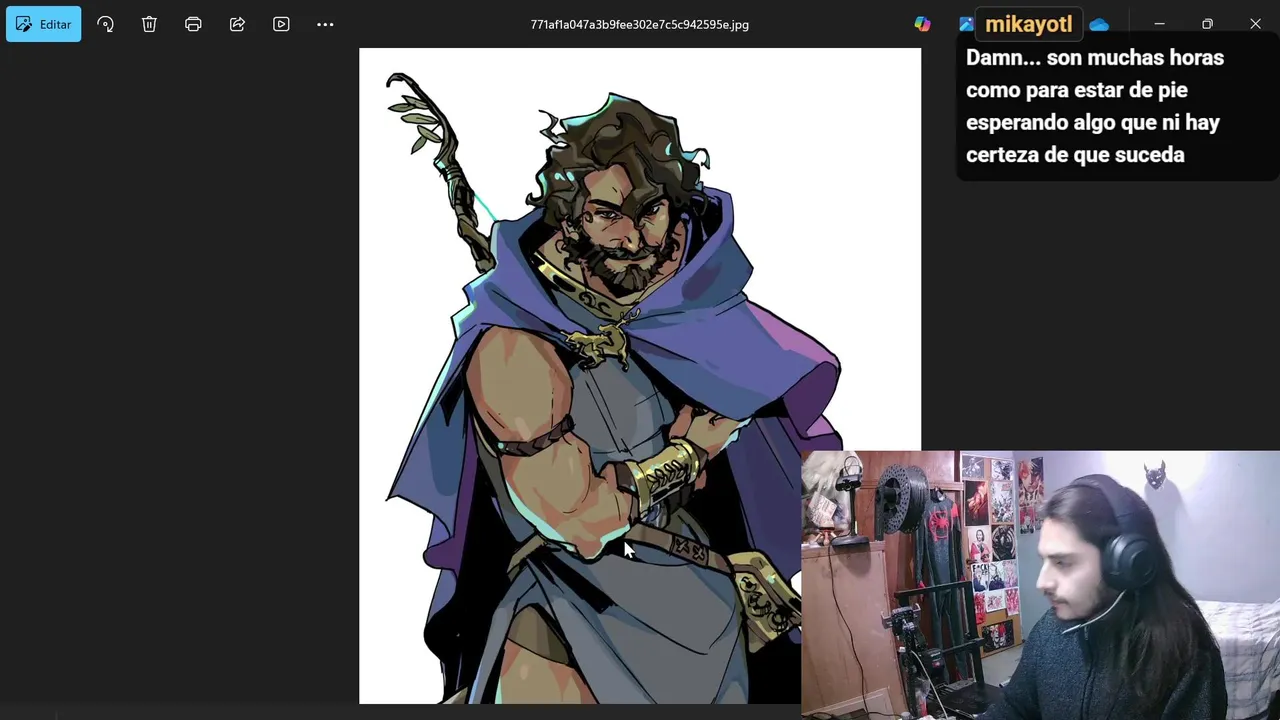The width and height of the screenshot is (1280, 720).
Task: Open the three-dots more options menu
Action: point(325,24)
